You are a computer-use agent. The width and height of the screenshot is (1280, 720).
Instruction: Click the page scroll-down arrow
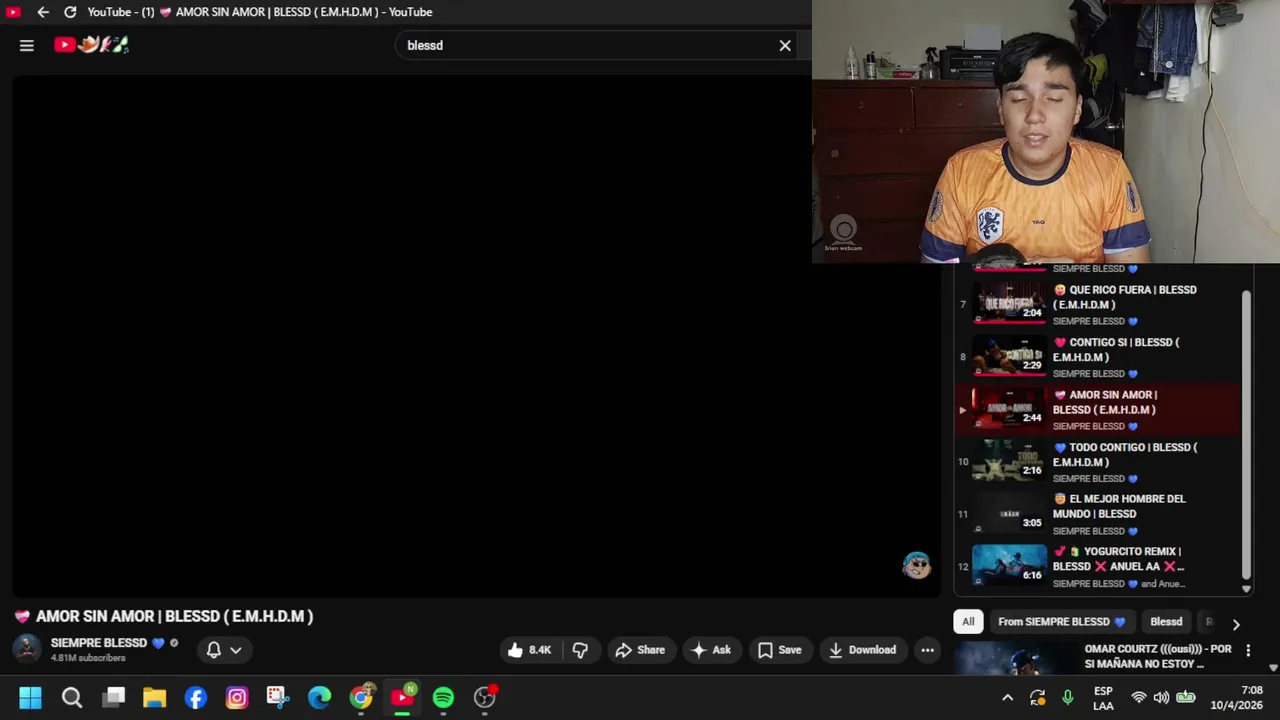point(1273,667)
